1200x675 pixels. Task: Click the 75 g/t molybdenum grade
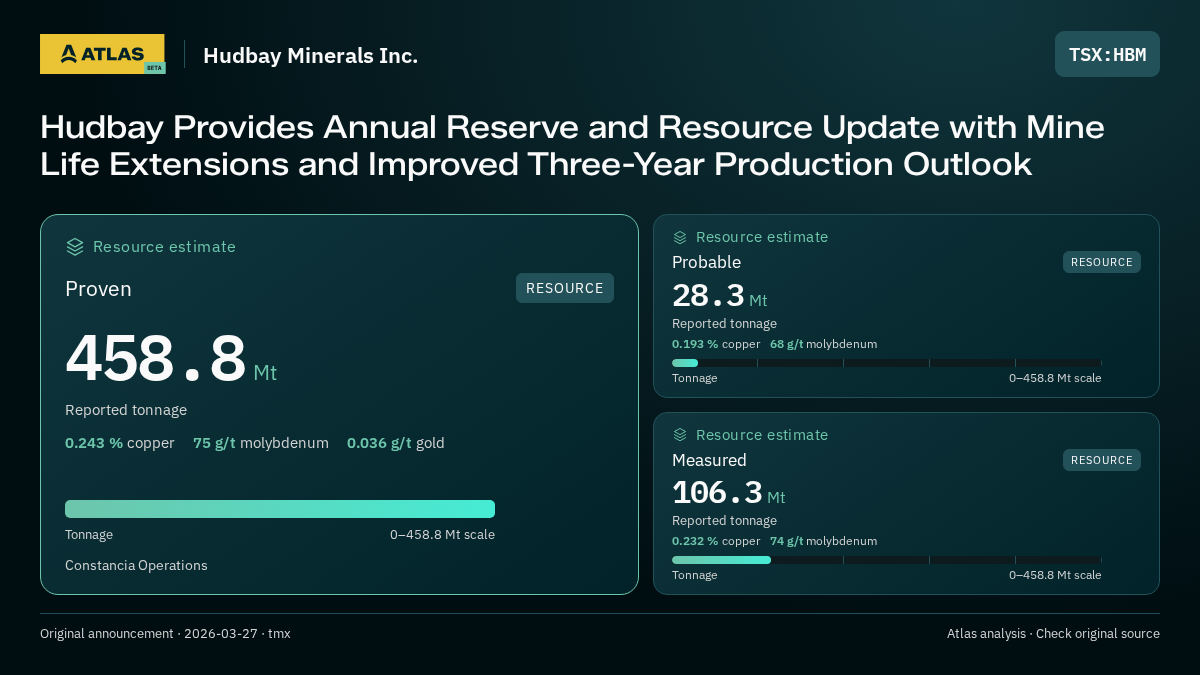coord(261,443)
